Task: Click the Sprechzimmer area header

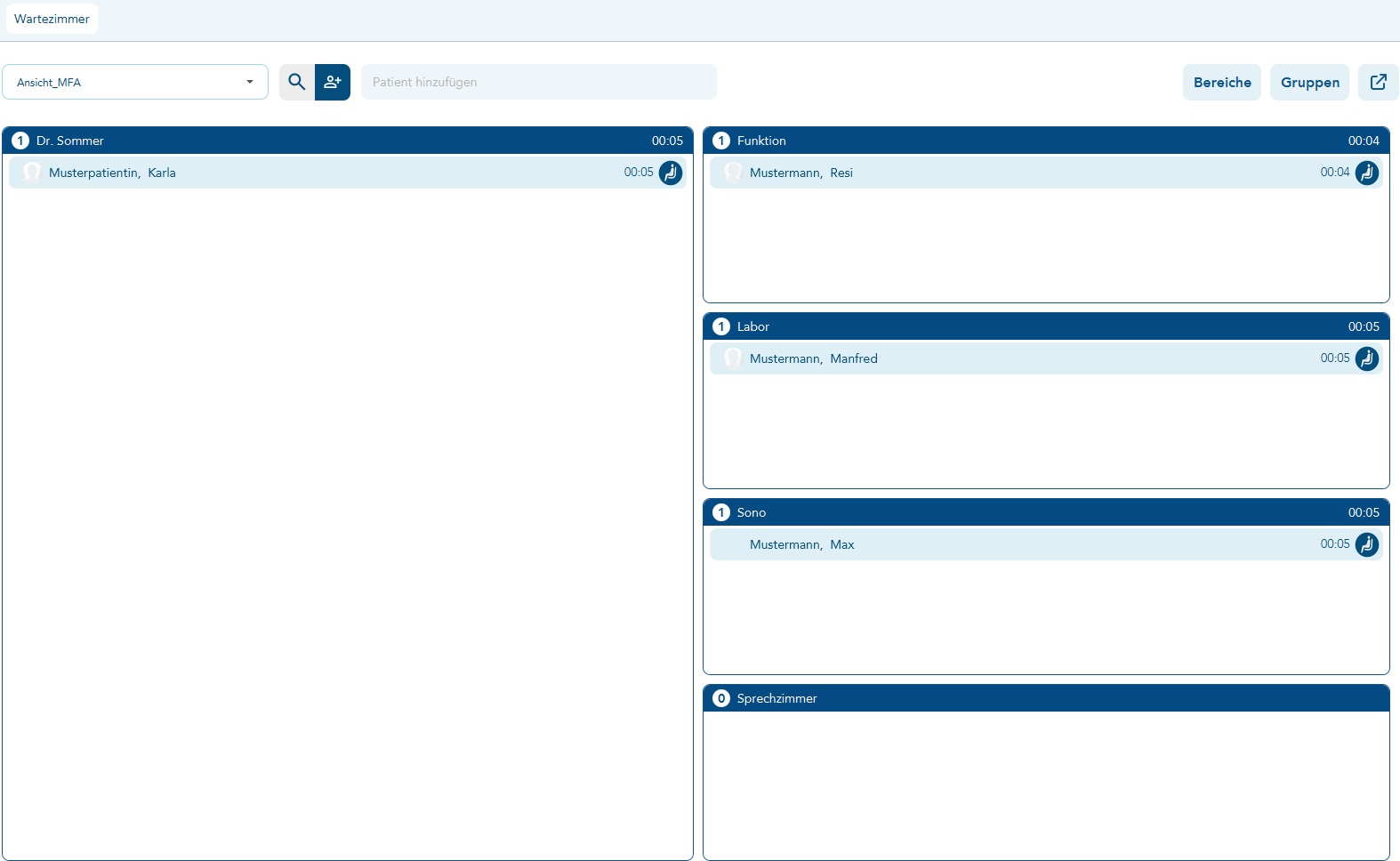Action: tap(1045, 698)
